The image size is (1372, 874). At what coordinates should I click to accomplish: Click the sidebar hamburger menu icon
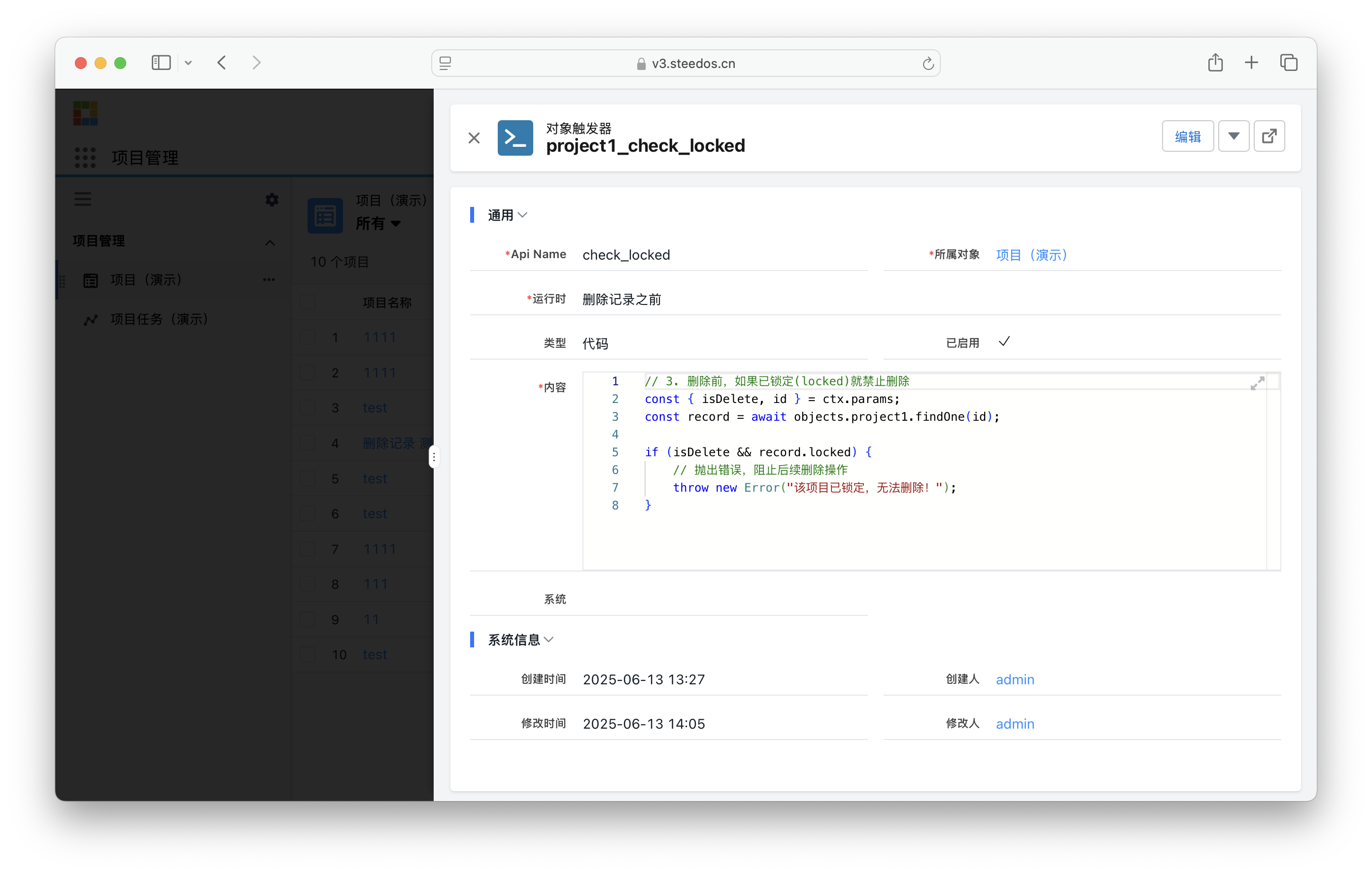[x=83, y=200]
